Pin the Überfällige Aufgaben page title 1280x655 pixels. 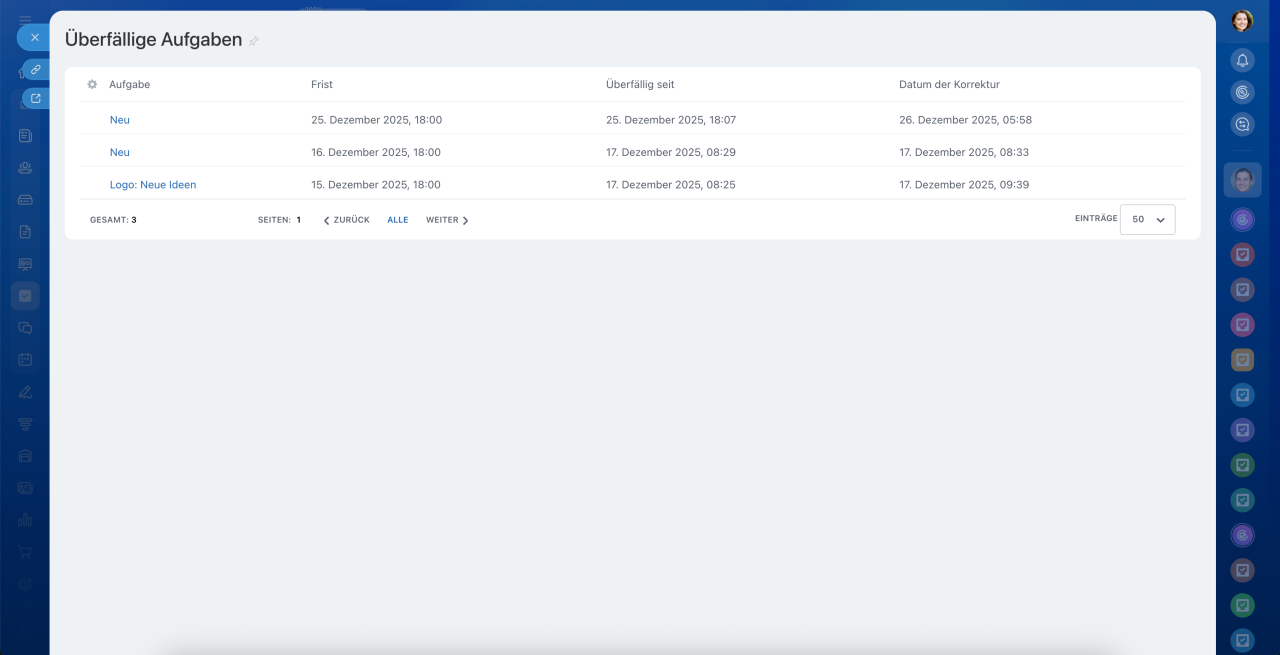tap(254, 41)
